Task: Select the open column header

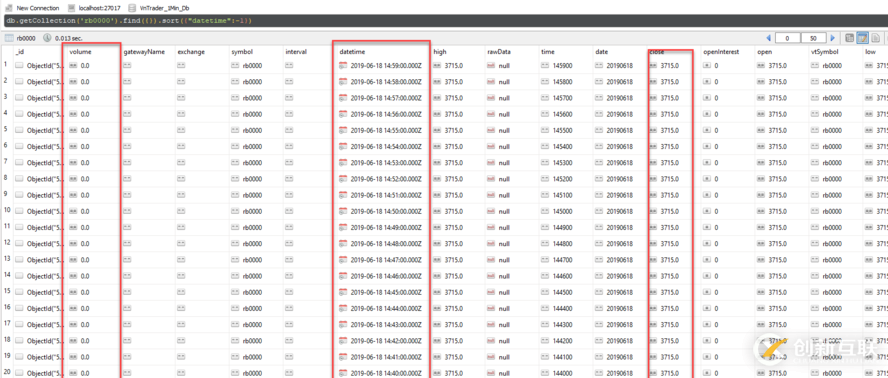Action: (765, 52)
